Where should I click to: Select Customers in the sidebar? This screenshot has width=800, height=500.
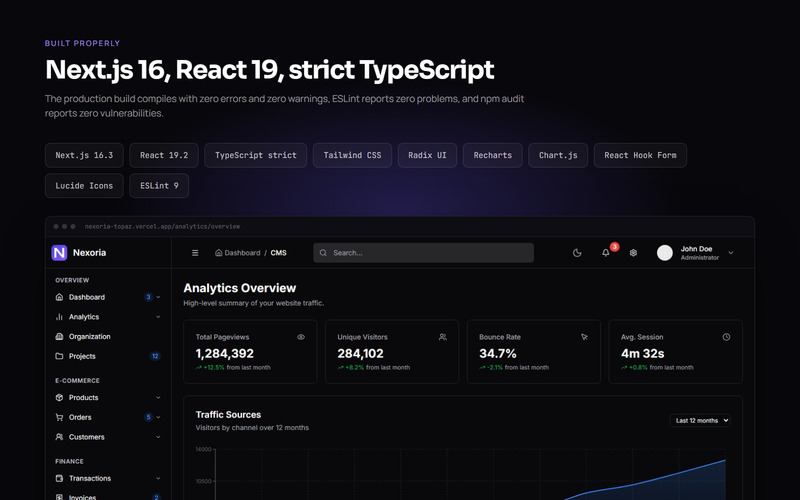[108, 437]
